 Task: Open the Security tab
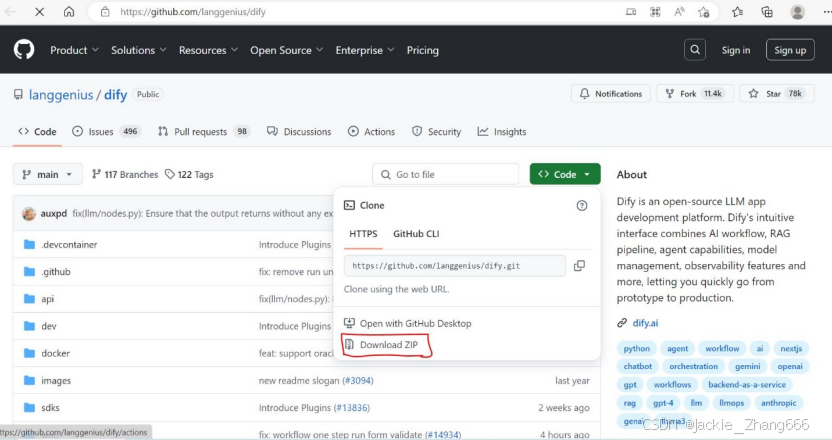(436, 132)
